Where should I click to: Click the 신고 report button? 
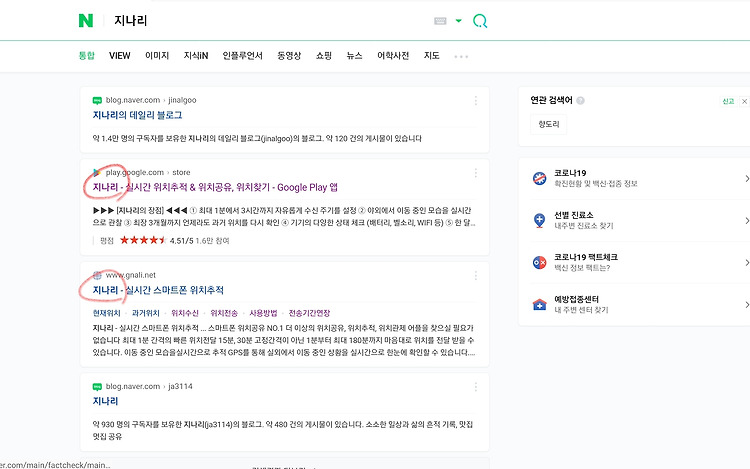point(728,101)
